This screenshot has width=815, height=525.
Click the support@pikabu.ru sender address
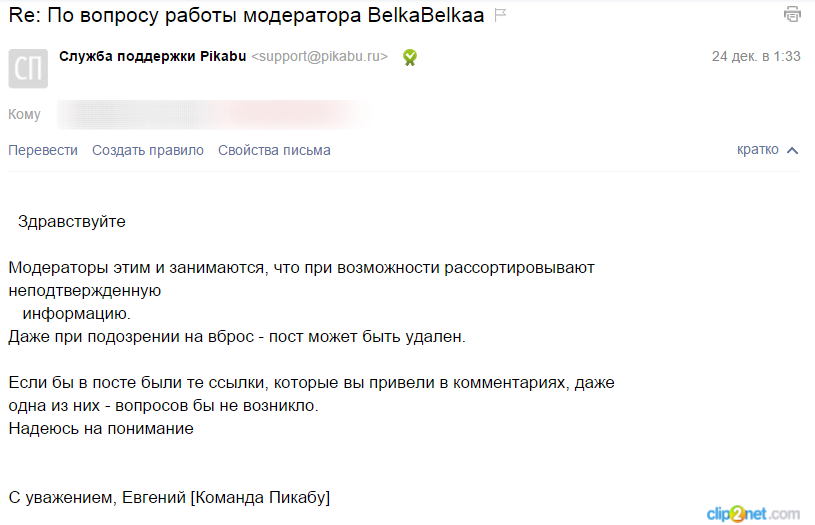pyautogui.click(x=320, y=57)
